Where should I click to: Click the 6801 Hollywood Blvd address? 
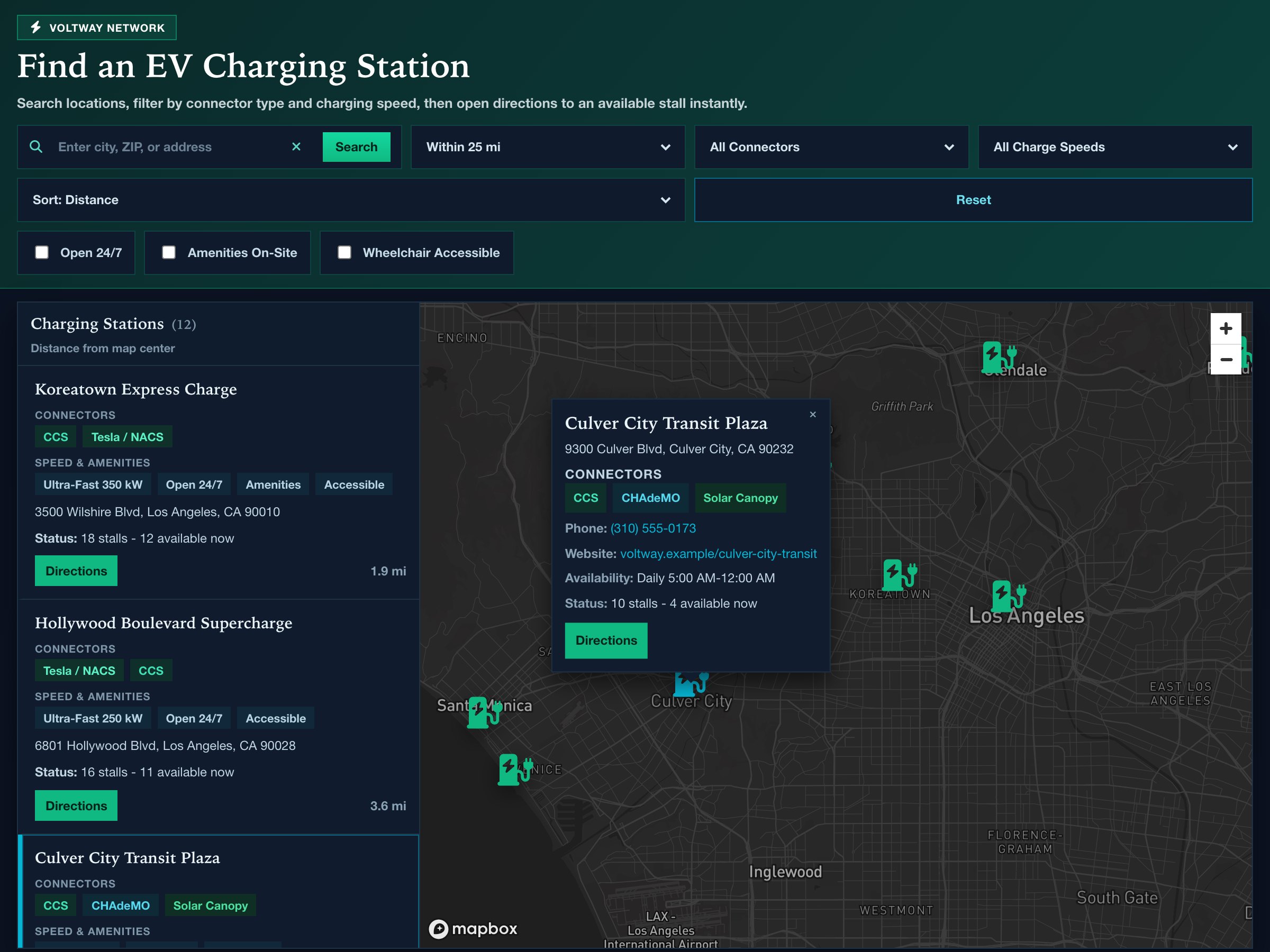(x=165, y=745)
